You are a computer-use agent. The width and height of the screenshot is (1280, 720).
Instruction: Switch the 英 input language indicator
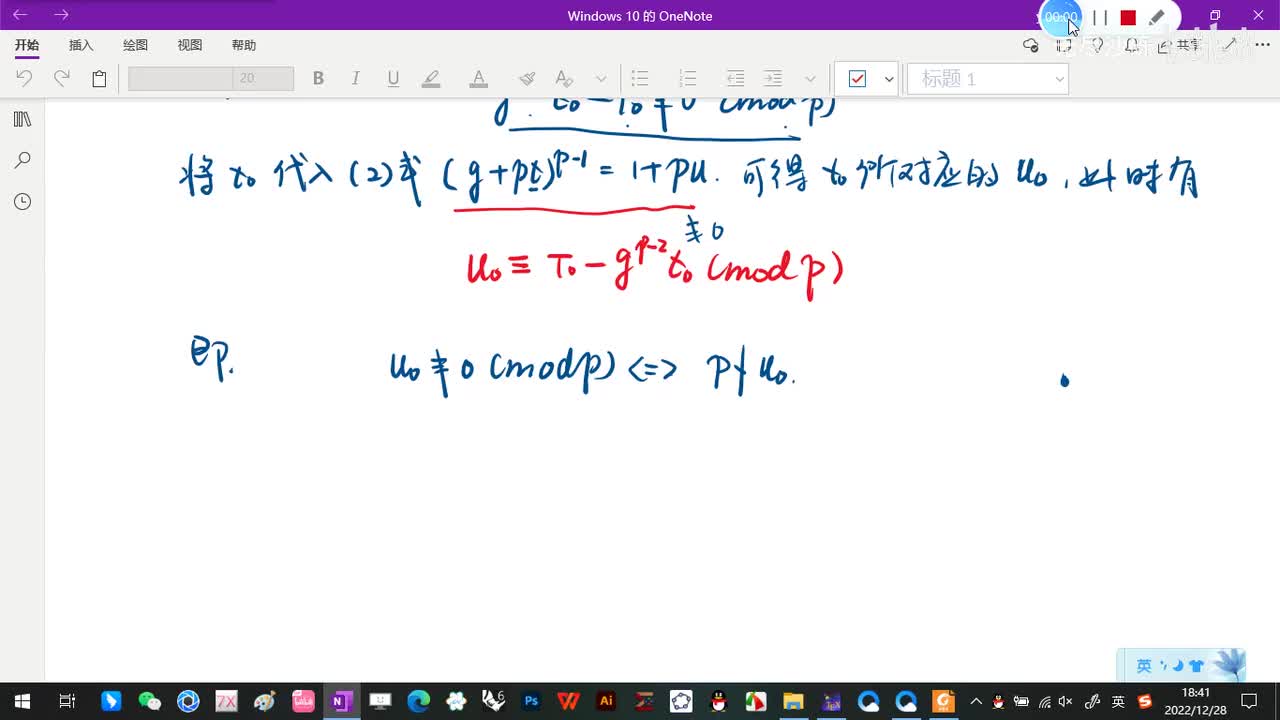[1118, 701]
